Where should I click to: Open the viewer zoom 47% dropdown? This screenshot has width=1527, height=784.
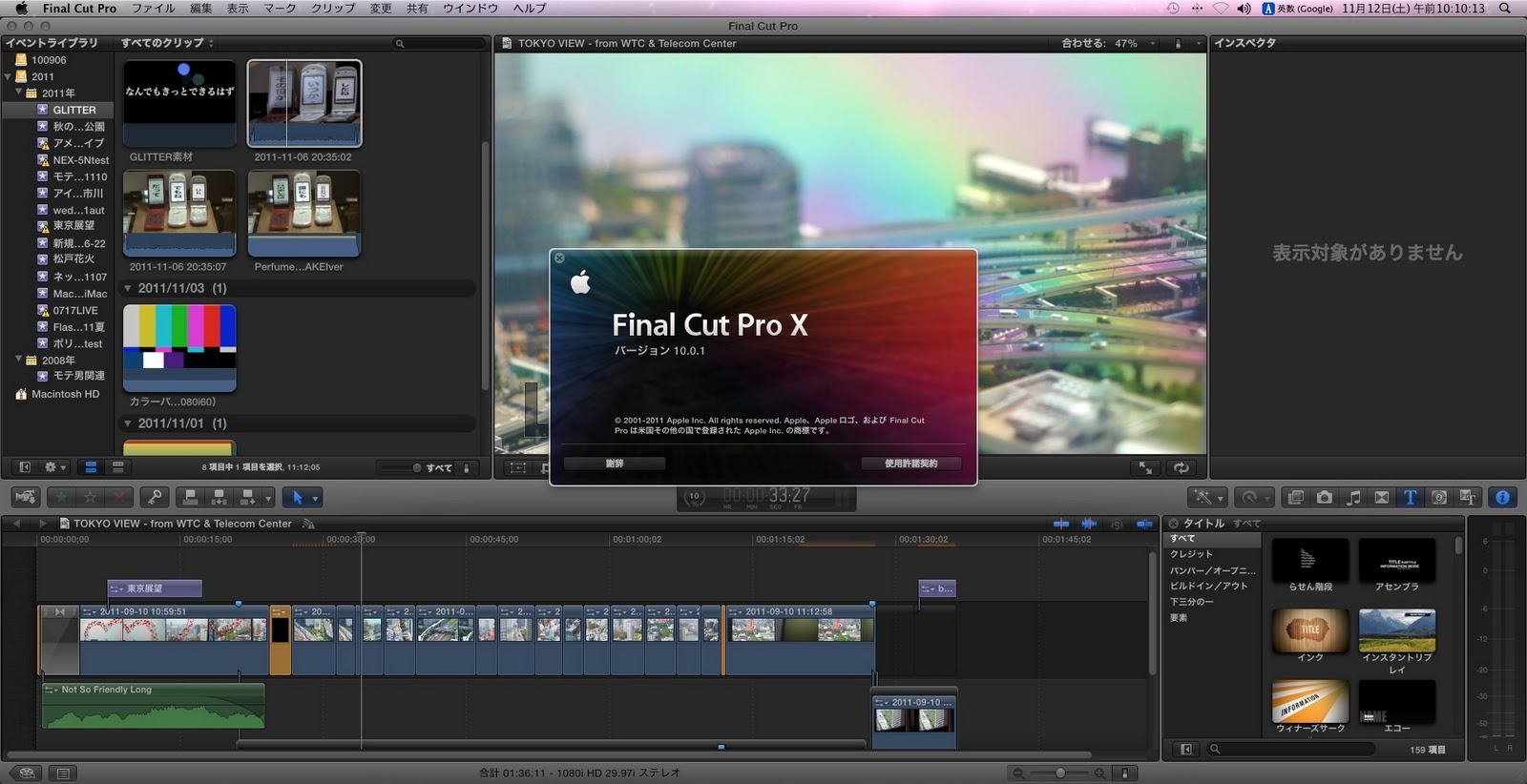point(1134,43)
